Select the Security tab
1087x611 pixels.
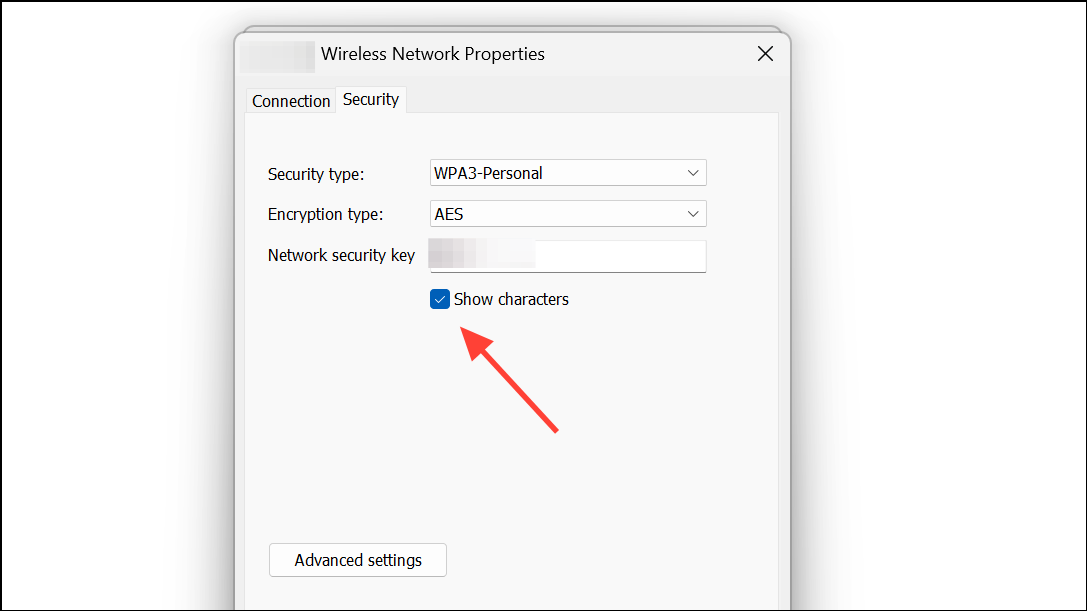coord(371,99)
